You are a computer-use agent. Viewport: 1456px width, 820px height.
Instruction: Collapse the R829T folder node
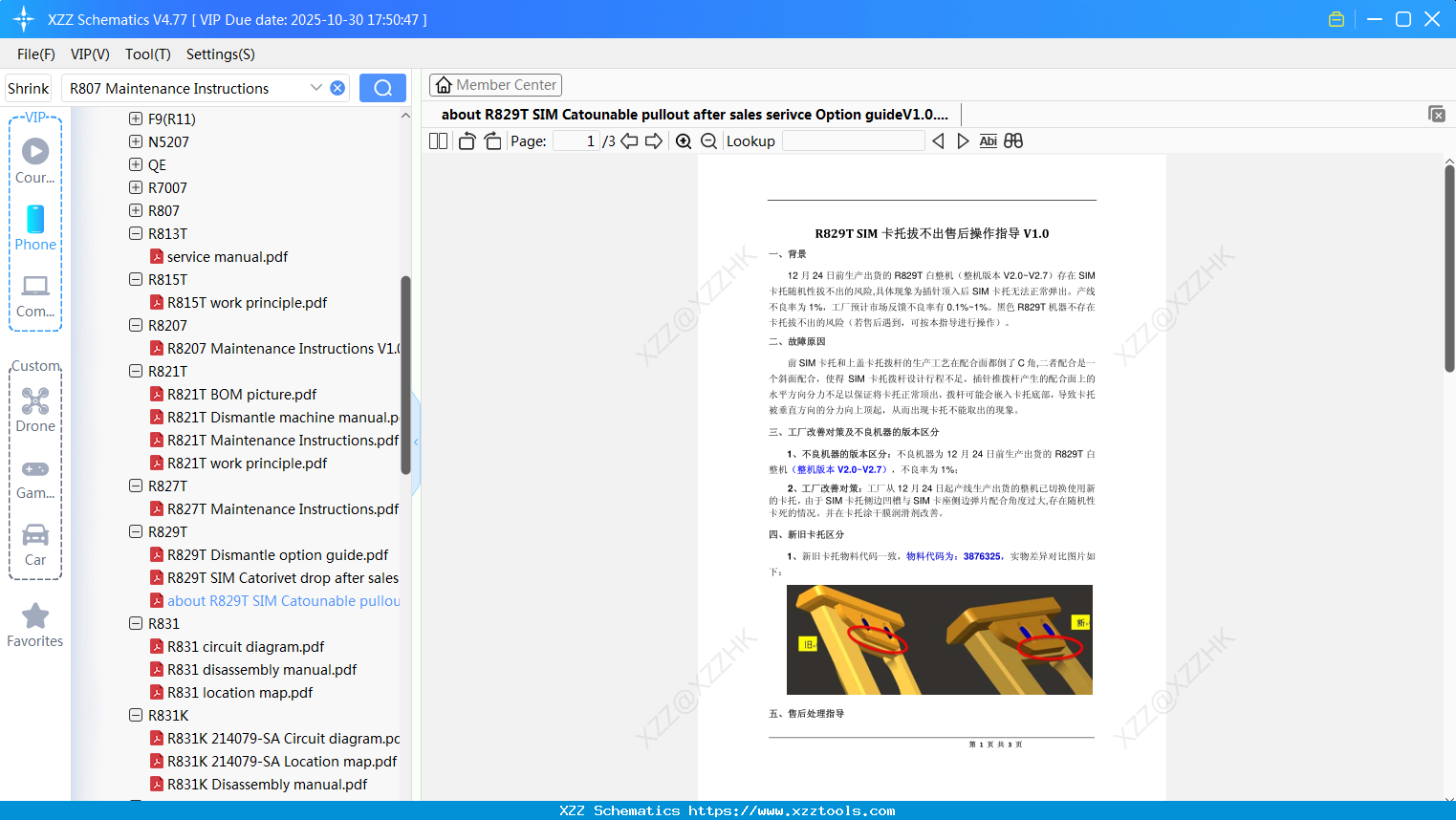pyautogui.click(x=136, y=531)
